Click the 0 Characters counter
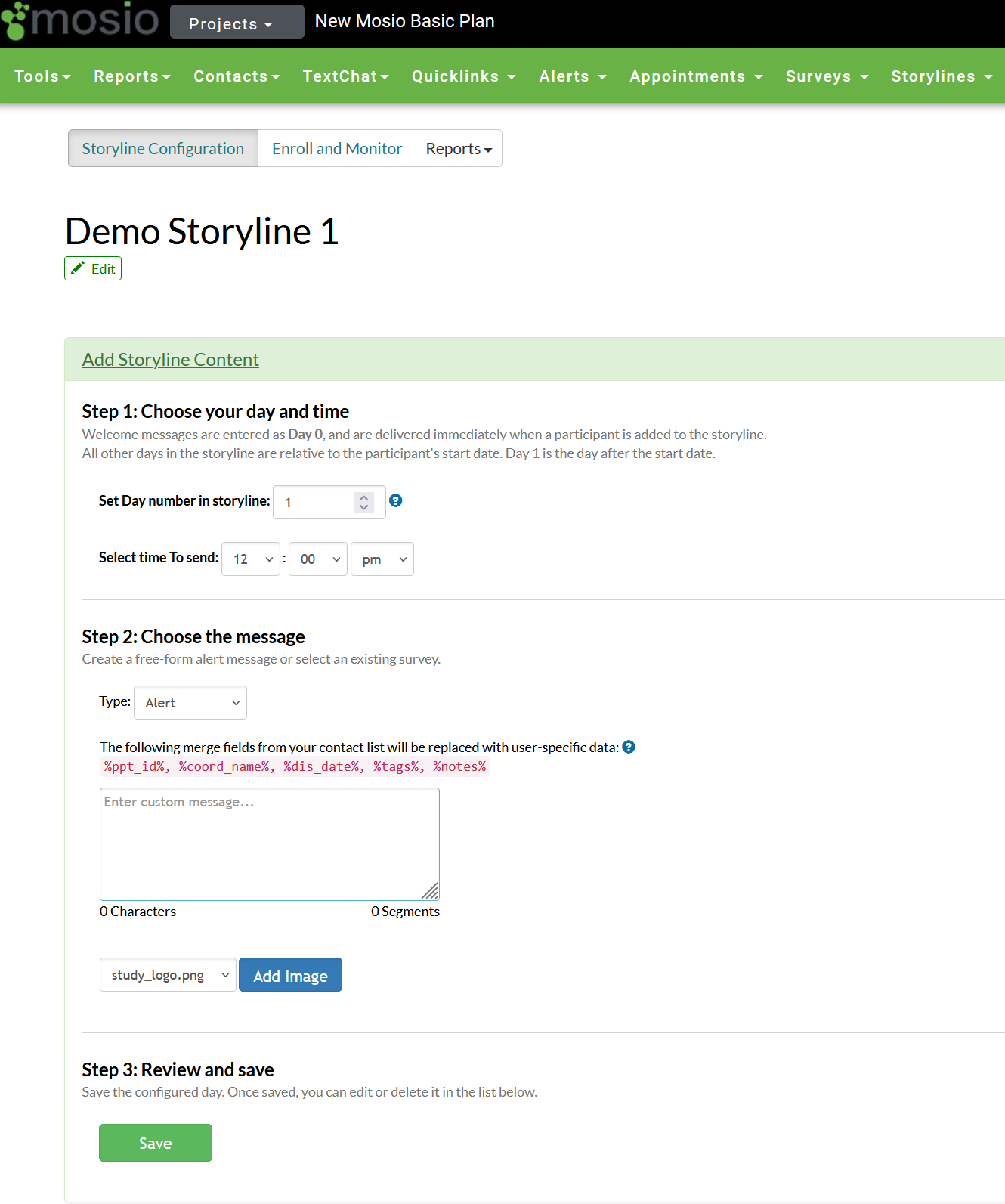Viewport: 1005px width, 1204px height. pyautogui.click(x=138, y=912)
